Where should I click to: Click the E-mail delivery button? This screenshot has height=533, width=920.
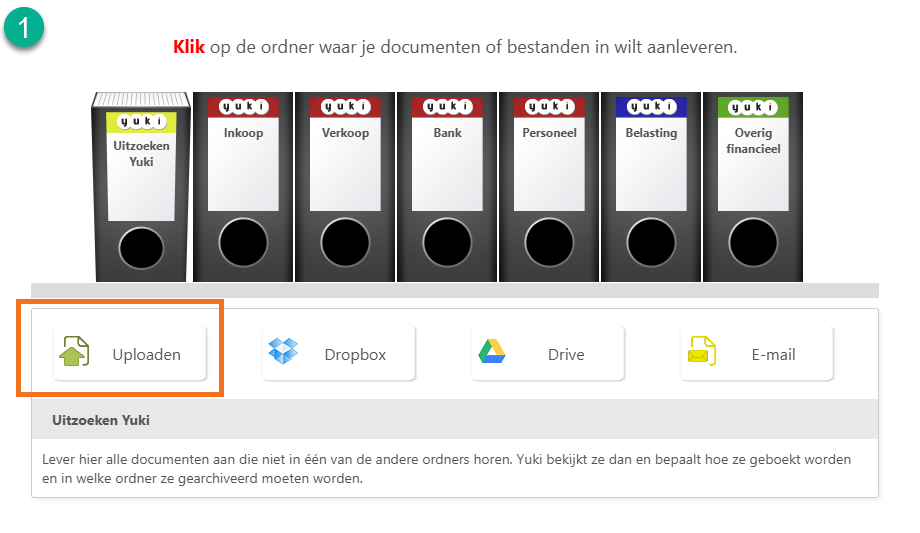click(x=757, y=354)
